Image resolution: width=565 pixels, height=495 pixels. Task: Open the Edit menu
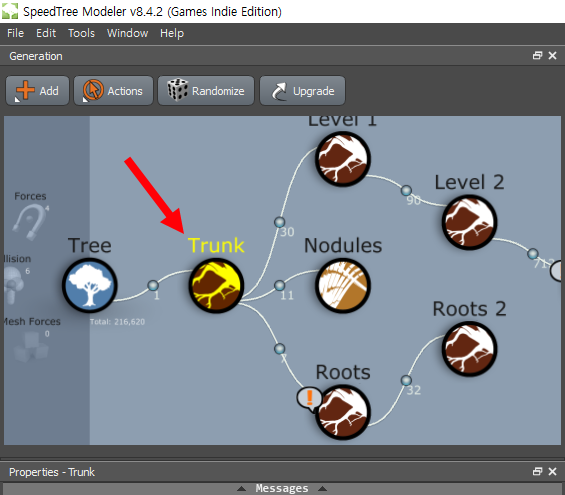coord(46,33)
